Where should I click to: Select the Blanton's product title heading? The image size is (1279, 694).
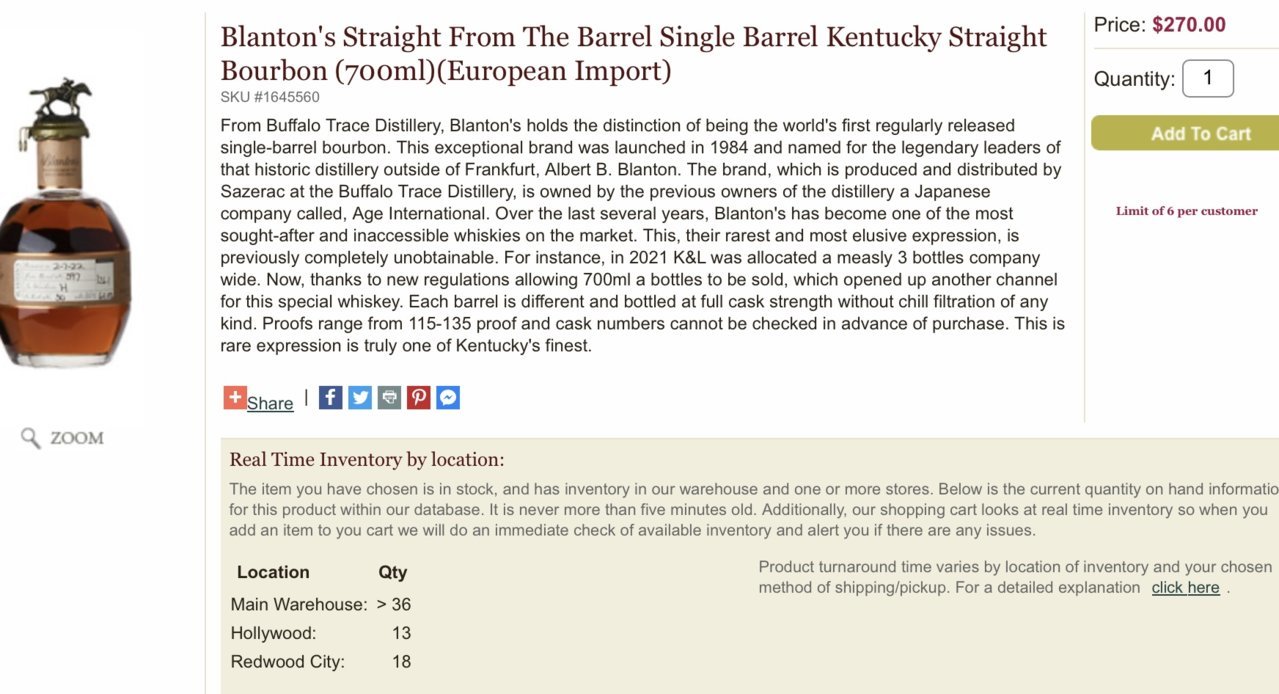(634, 54)
